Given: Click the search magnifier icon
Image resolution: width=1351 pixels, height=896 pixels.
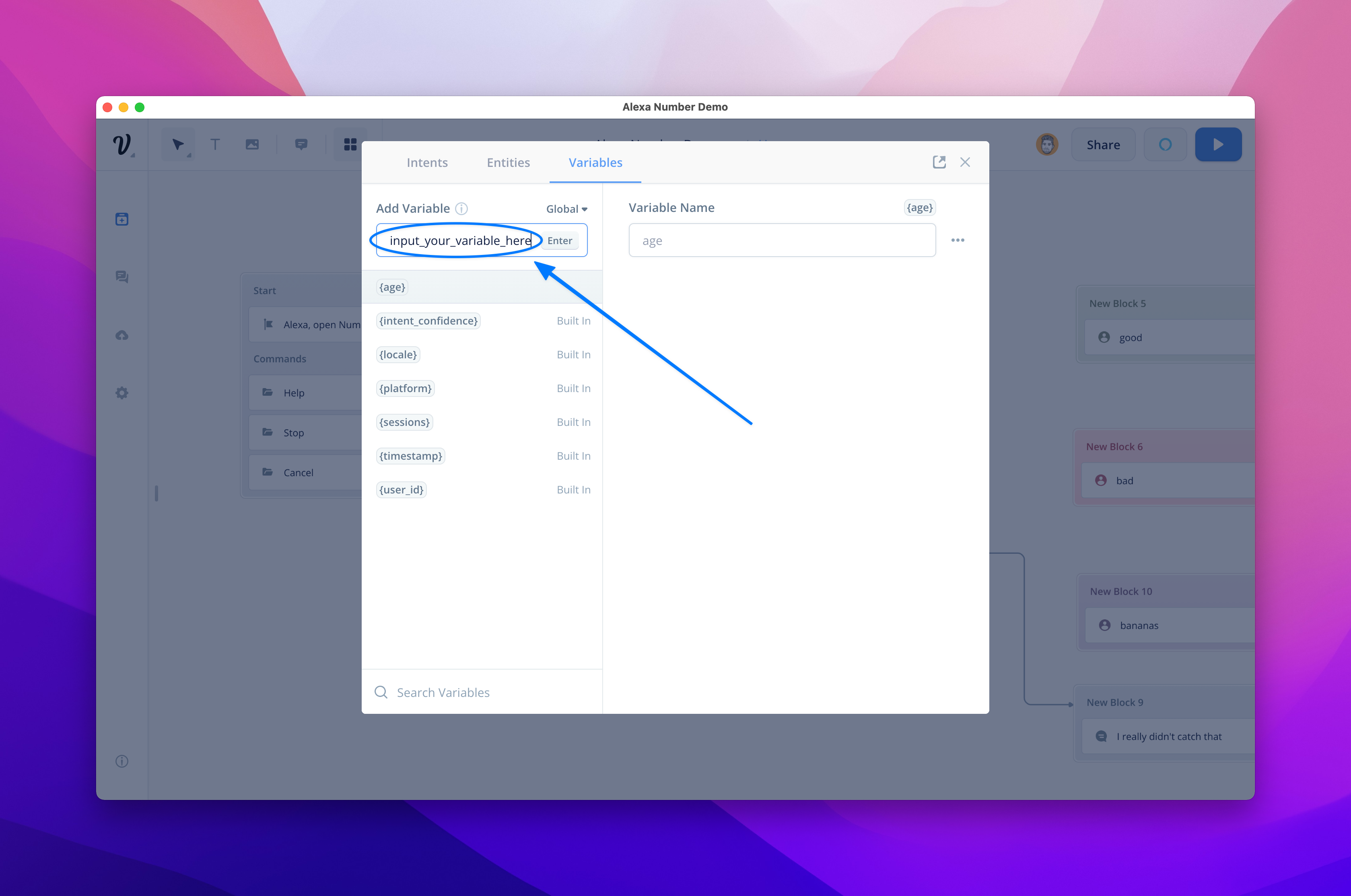Looking at the screenshot, I should point(381,693).
